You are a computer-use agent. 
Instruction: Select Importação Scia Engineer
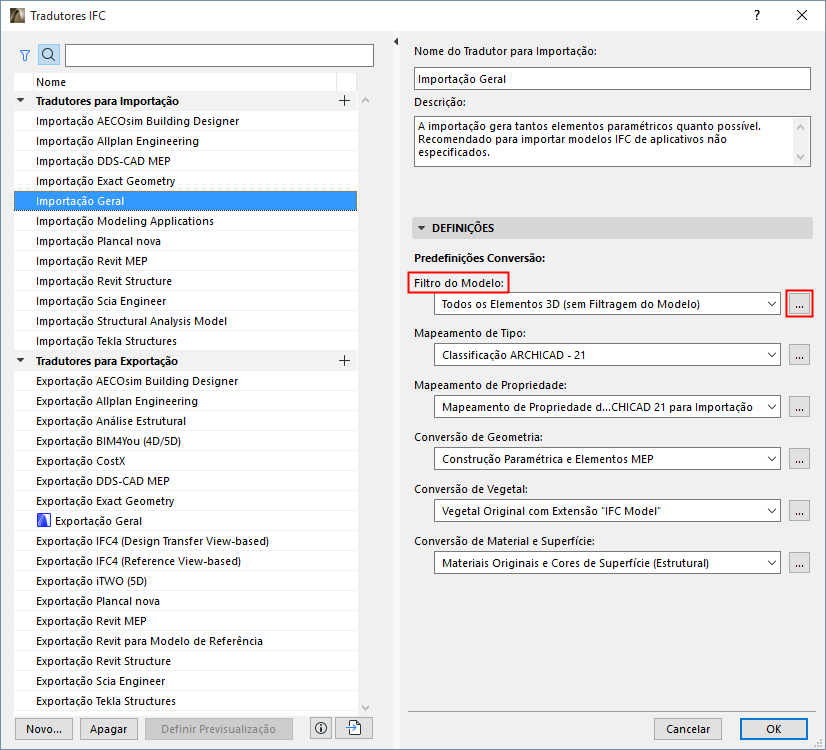[185, 301]
